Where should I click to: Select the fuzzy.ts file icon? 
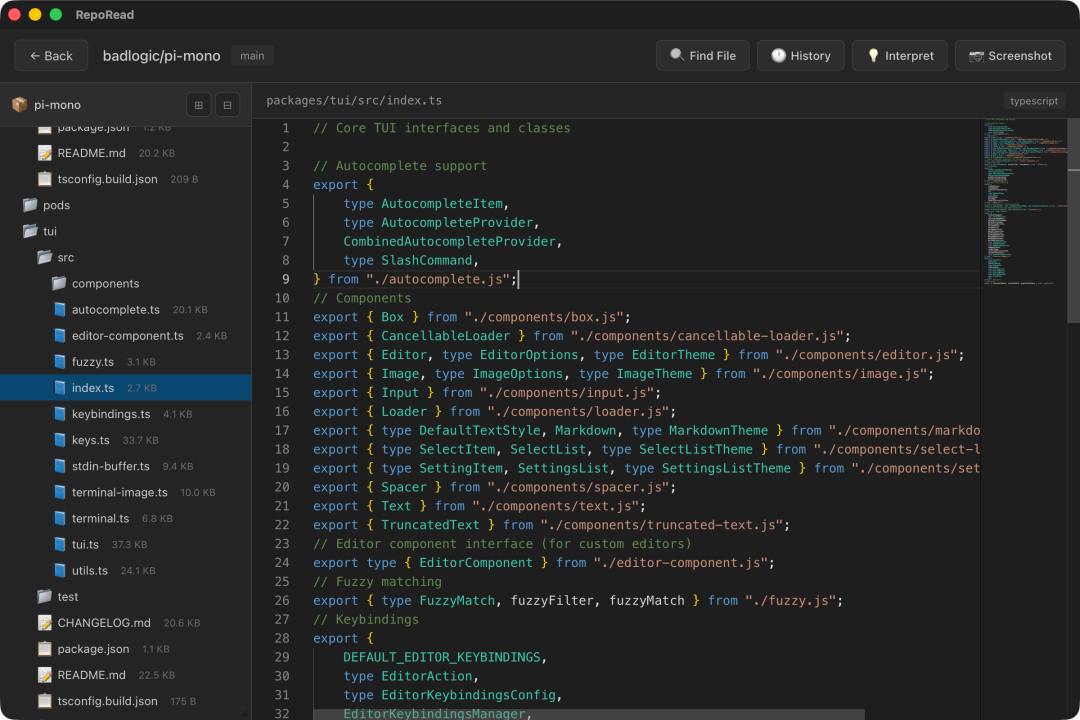pos(60,362)
